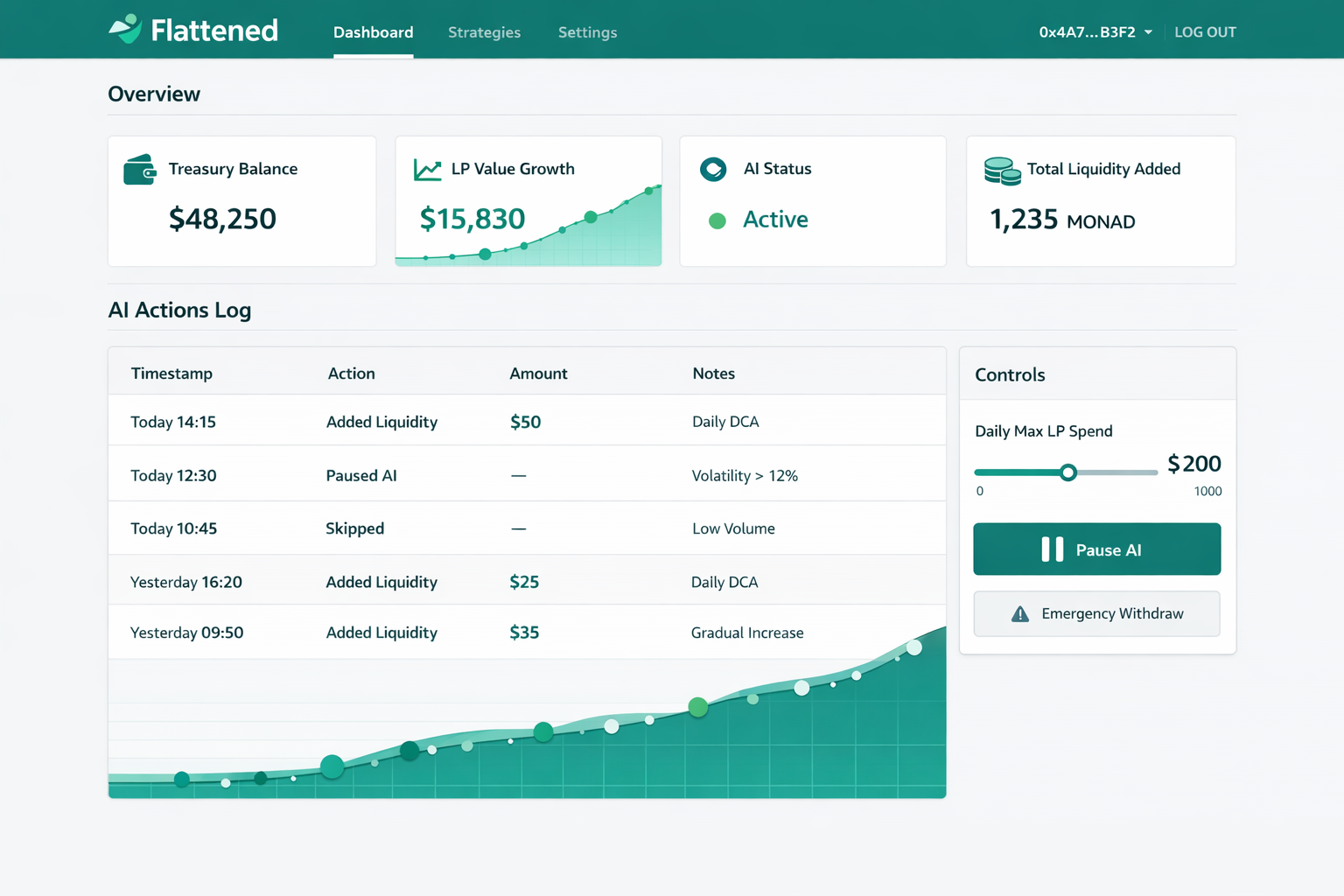Image resolution: width=1344 pixels, height=896 pixels.
Task: Click the Flattened leaf logo icon
Action: click(125, 29)
